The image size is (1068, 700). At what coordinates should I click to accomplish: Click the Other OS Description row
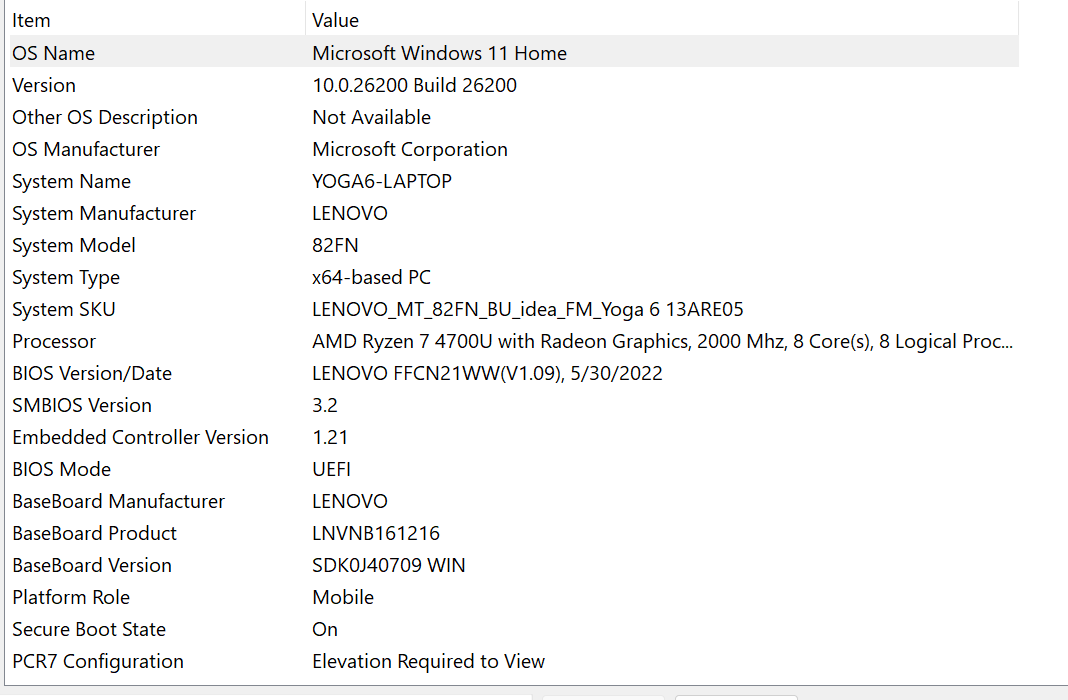[105, 117]
